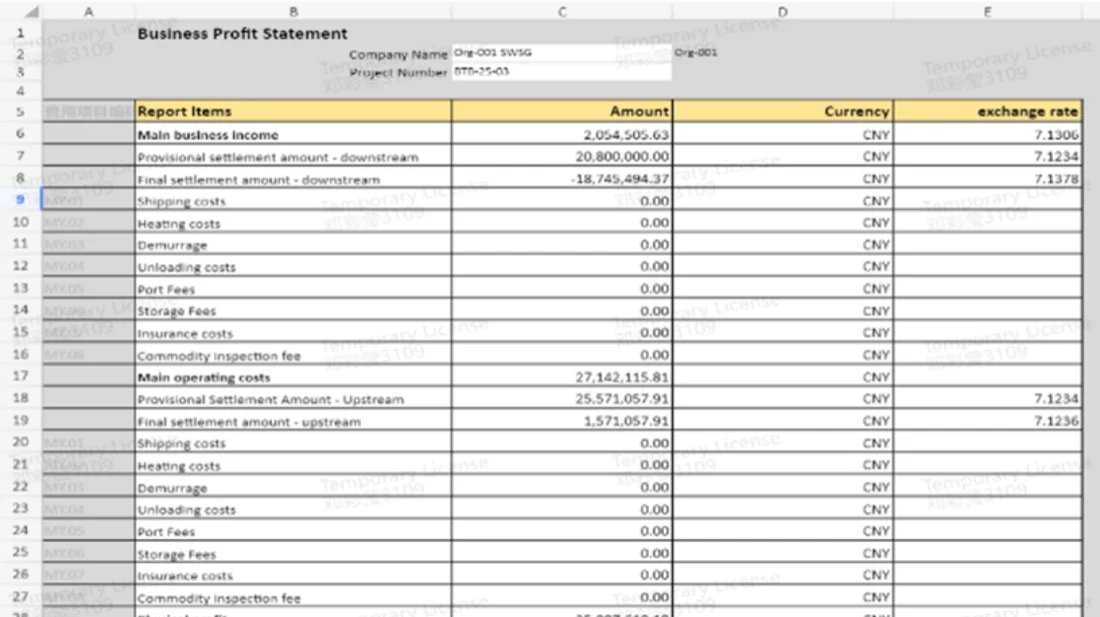The height and width of the screenshot is (617, 1100).
Task: Click the 'Project Number' label
Action: (x=398, y=72)
